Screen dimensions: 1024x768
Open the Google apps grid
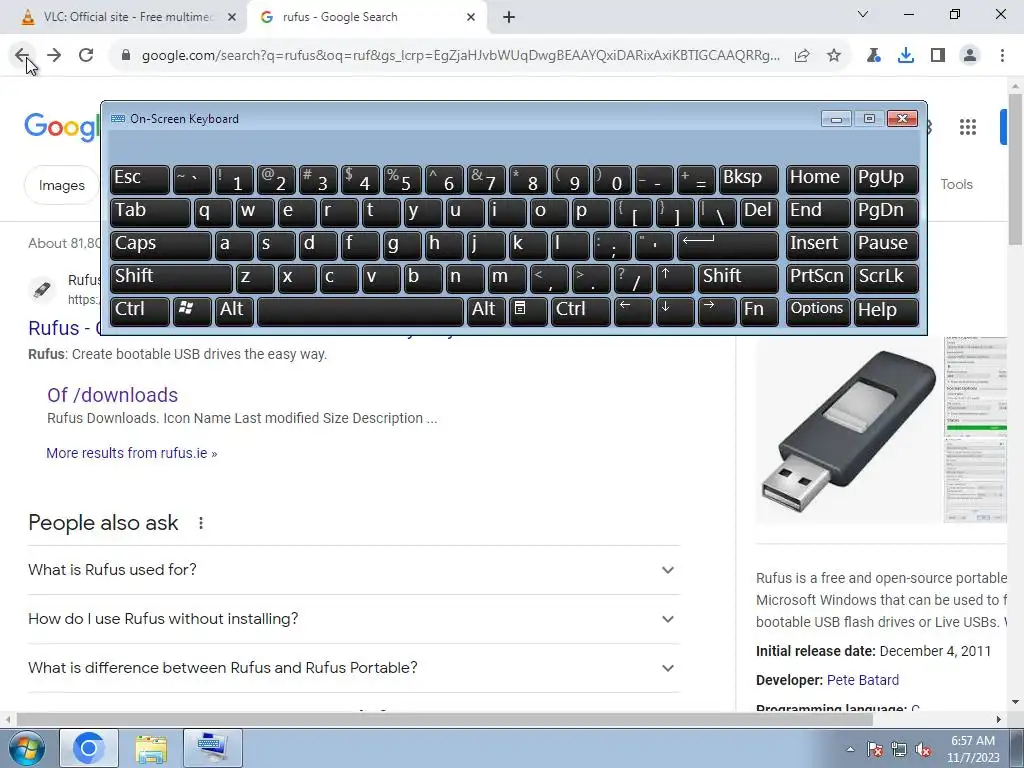[968, 127]
